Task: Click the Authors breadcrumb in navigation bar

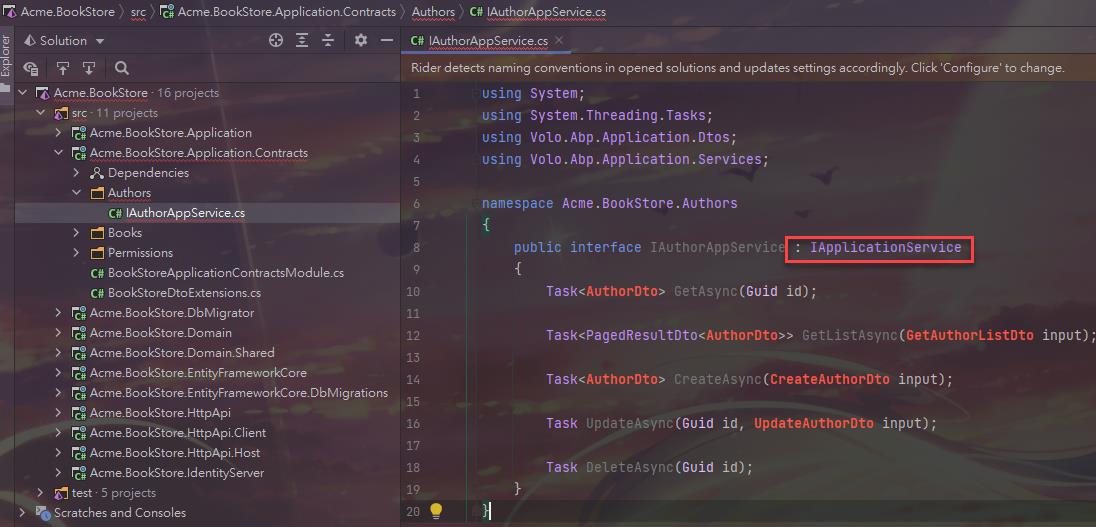Action: 433,12
